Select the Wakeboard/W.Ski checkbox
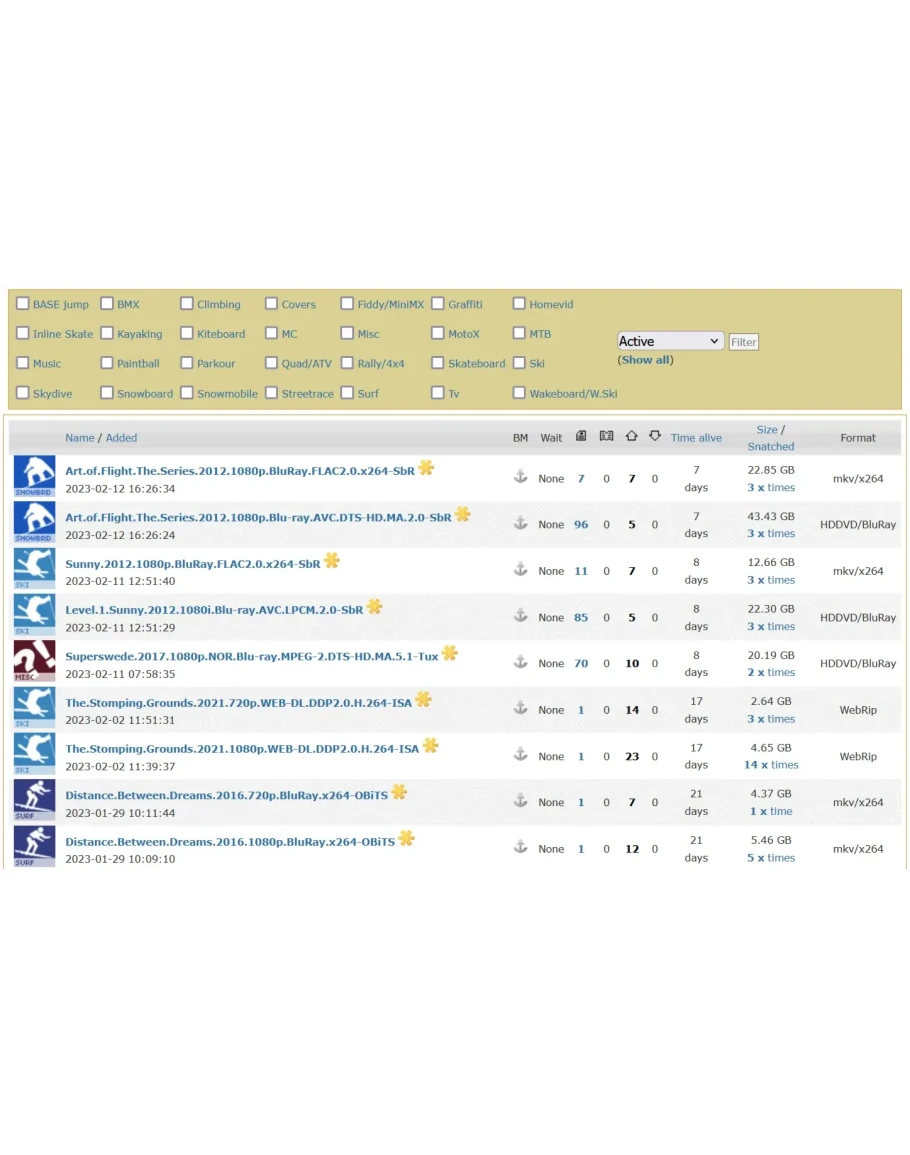 click(x=519, y=393)
